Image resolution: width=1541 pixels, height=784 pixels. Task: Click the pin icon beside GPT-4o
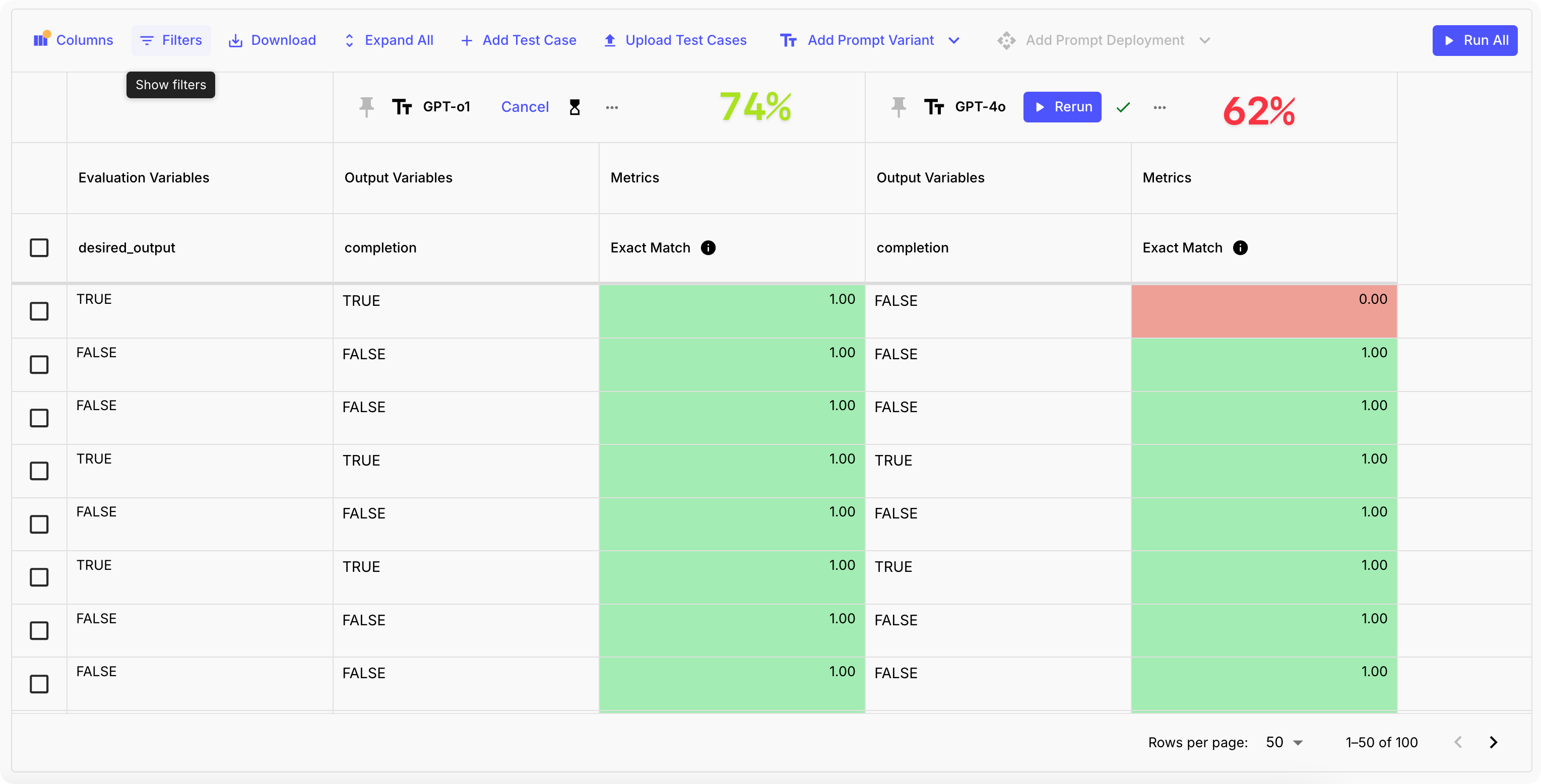click(898, 107)
